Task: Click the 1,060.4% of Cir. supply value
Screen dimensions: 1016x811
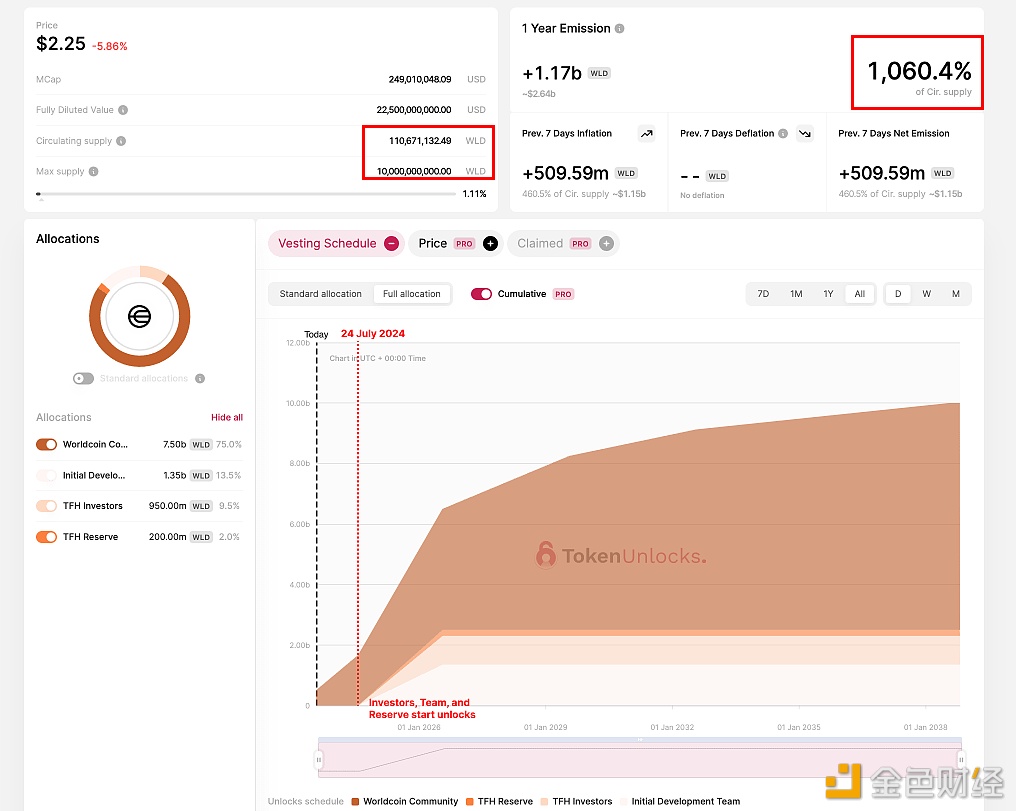Action: pos(919,71)
